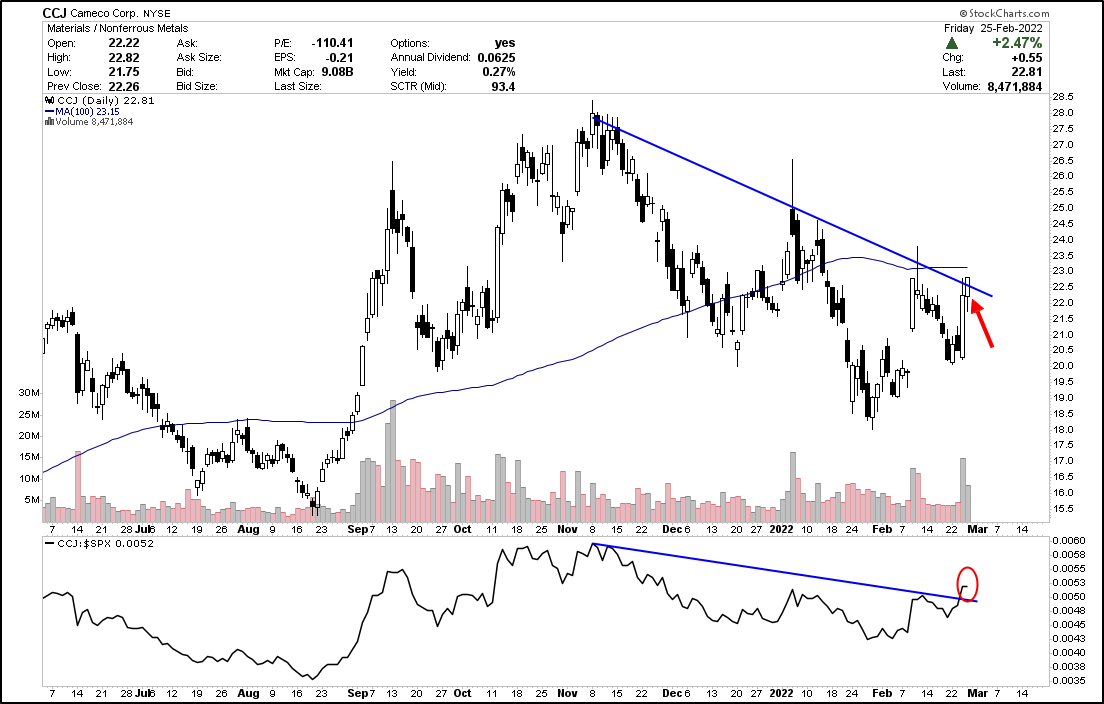Select the CCJ ticker symbol in title
This screenshot has width=1104, height=704.
(54, 13)
